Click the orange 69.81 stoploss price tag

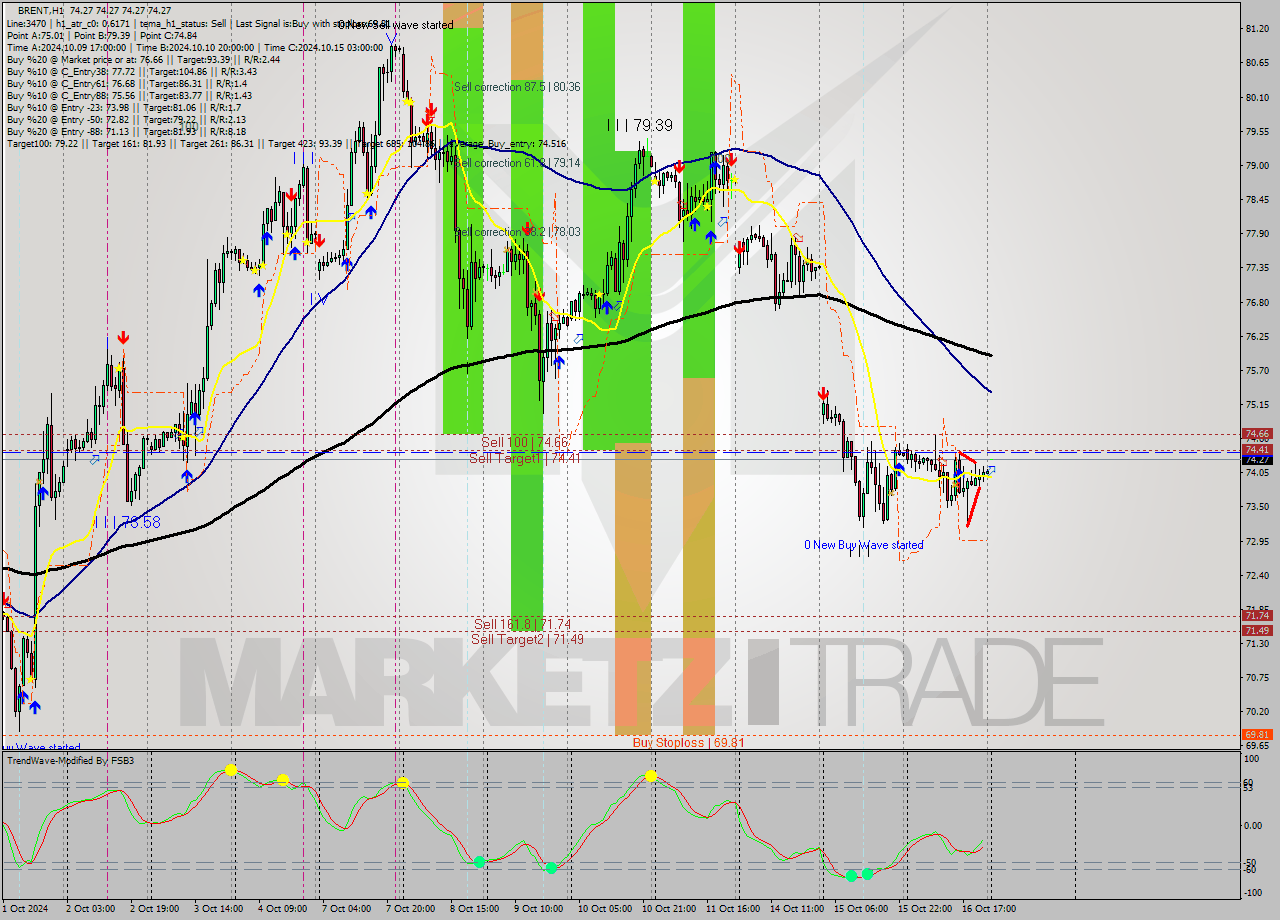pos(1256,735)
